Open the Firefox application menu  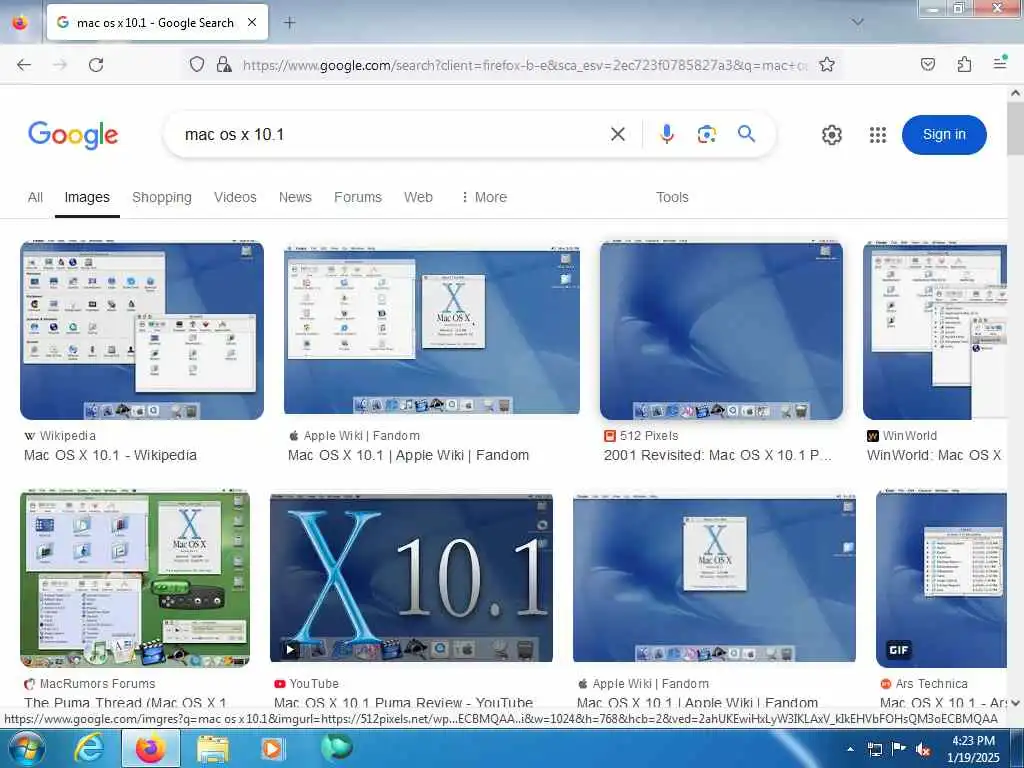1000,63
